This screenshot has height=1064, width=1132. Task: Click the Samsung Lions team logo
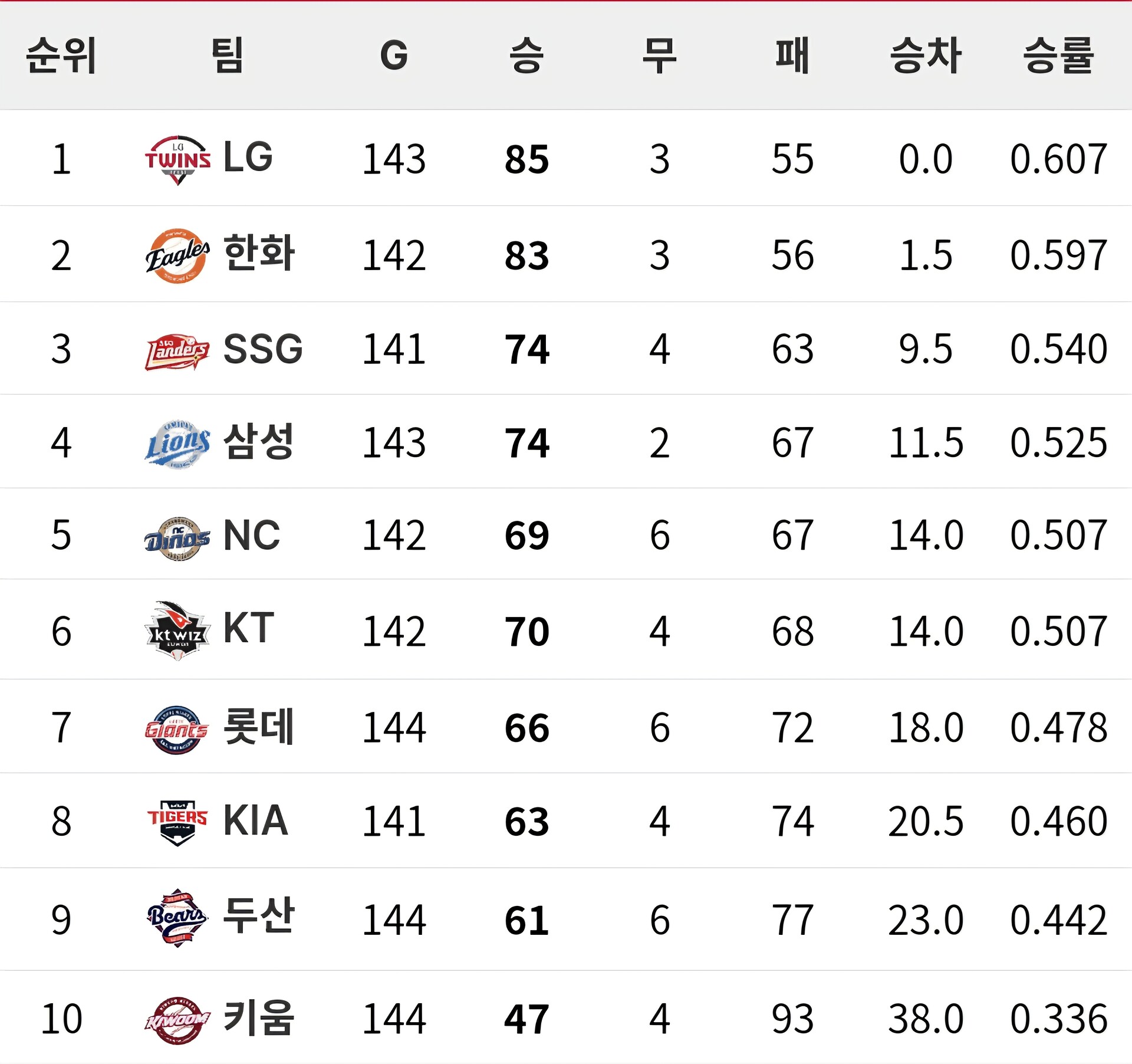pyautogui.click(x=177, y=444)
